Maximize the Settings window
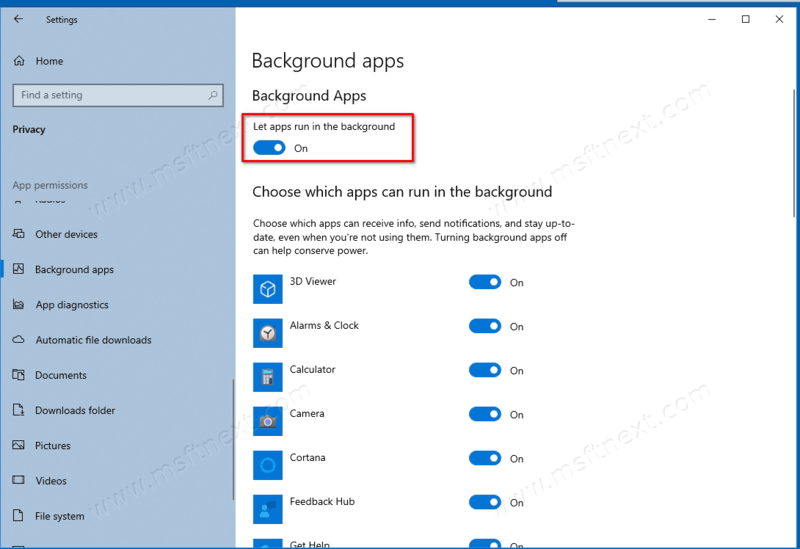This screenshot has width=800, height=549. click(745, 19)
